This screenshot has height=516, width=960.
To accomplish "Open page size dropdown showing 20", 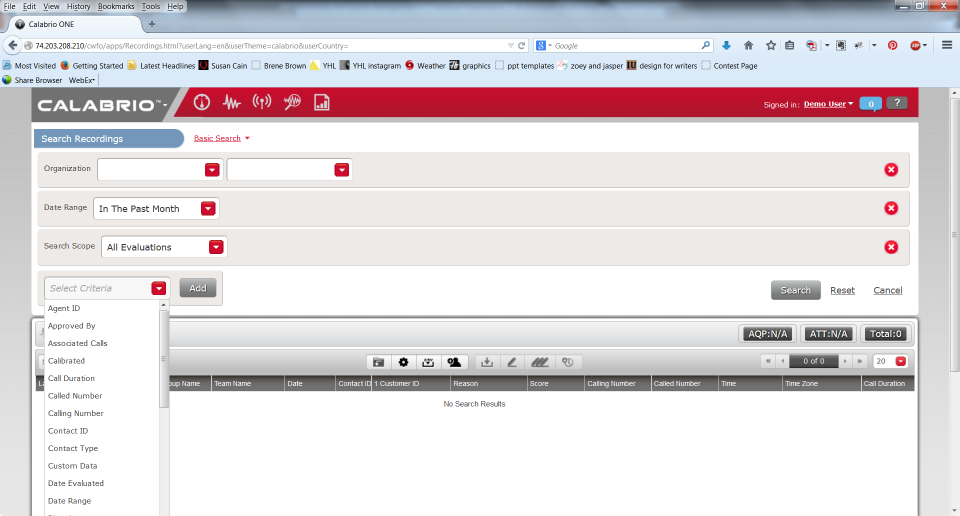I will [x=901, y=361].
